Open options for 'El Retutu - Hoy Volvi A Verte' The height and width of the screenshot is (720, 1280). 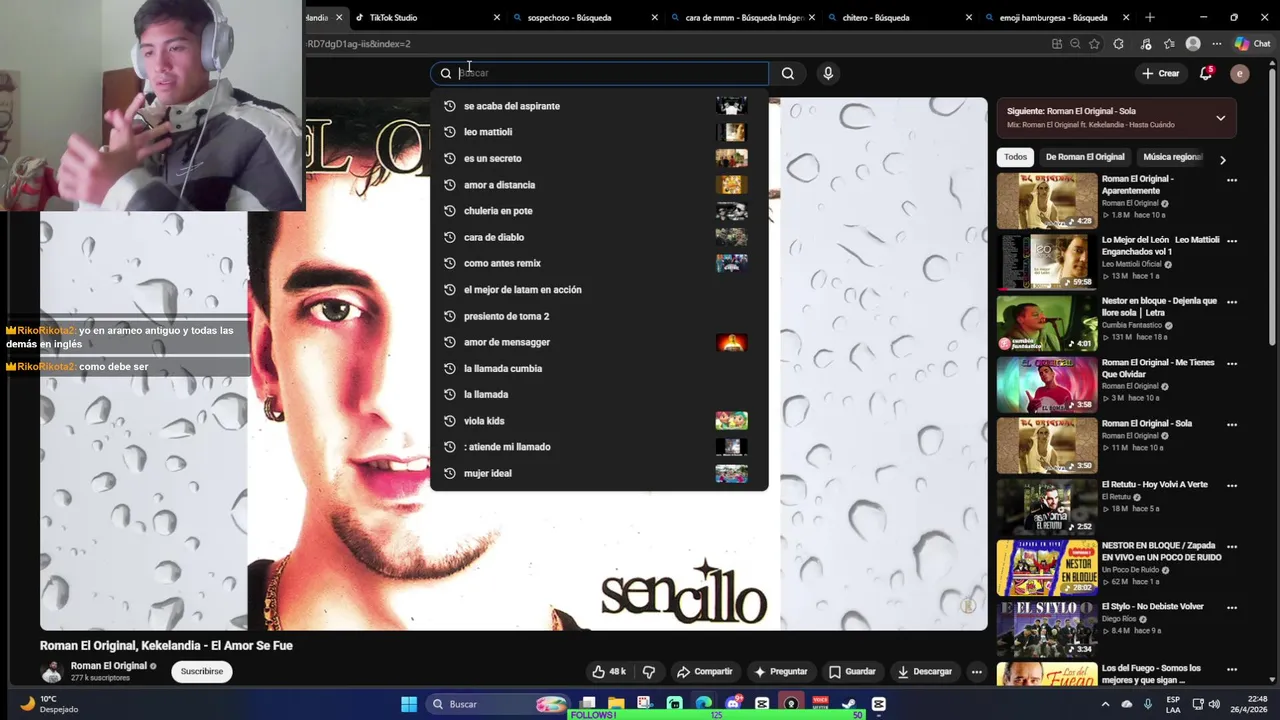coord(1232,485)
